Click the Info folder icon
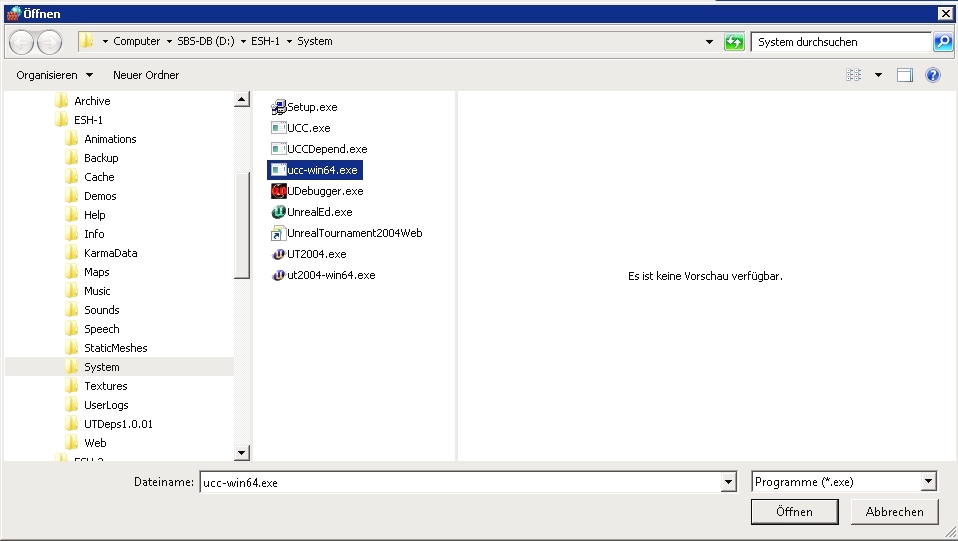The height and width of the screenshot is (541, 958). coord(71,233)
